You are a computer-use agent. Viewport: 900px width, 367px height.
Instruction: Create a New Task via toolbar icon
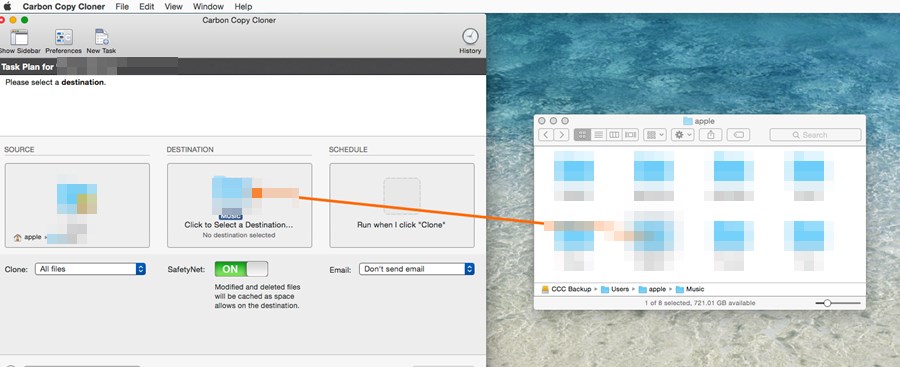click(102, 38)
